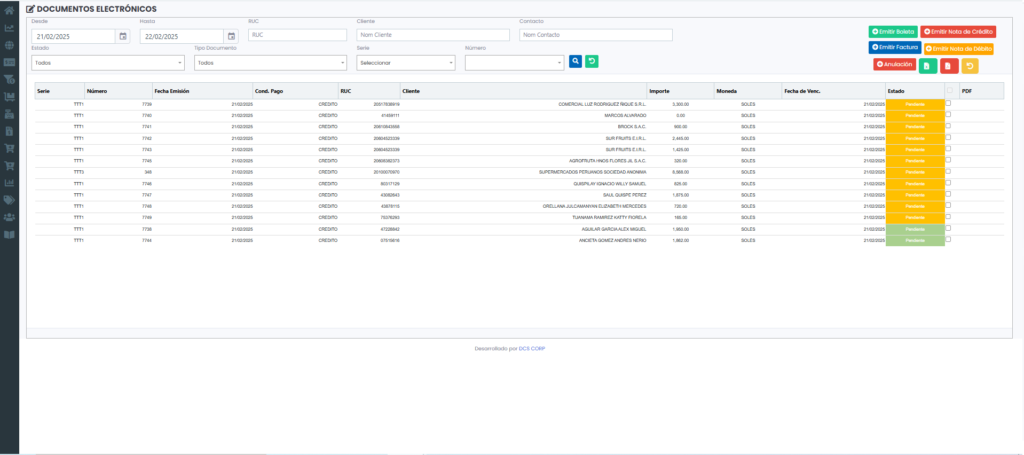This screenshot has height=455, width=1024.
Task: Open the Hasta date calendar picker
Action: click(231, 36)
